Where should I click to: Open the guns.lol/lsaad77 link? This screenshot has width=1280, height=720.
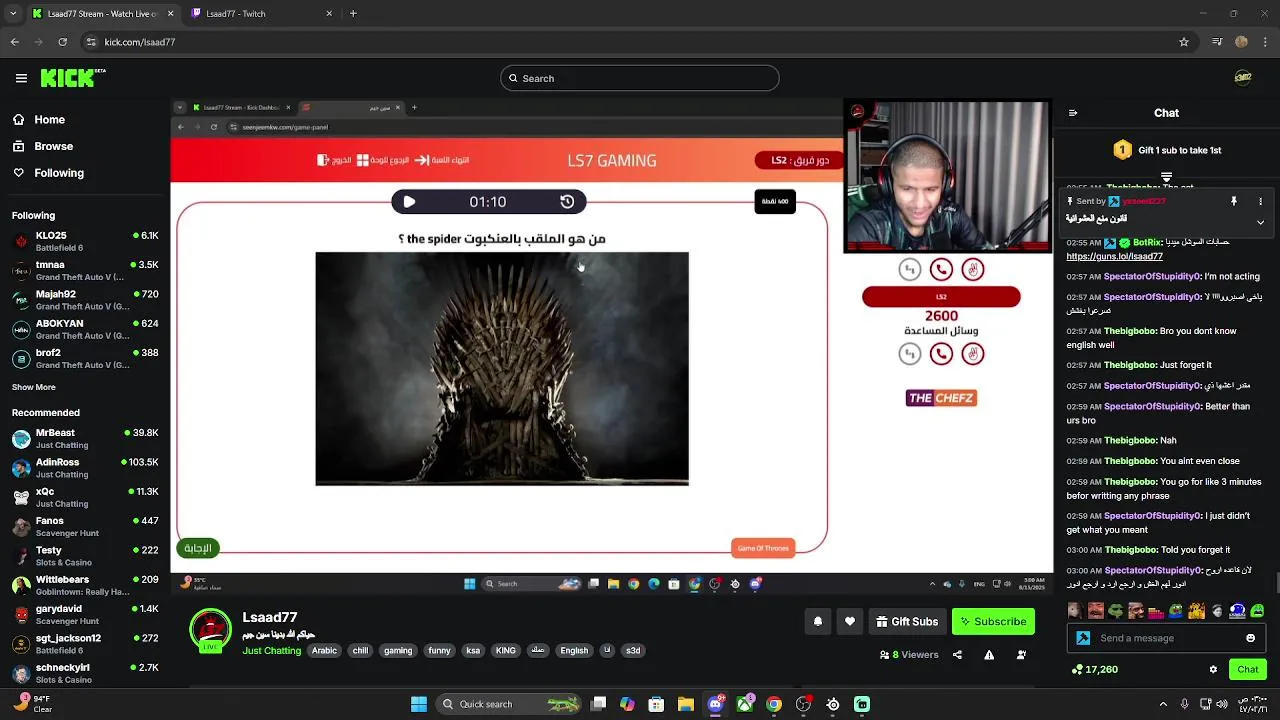click(x=1114, y=256)
